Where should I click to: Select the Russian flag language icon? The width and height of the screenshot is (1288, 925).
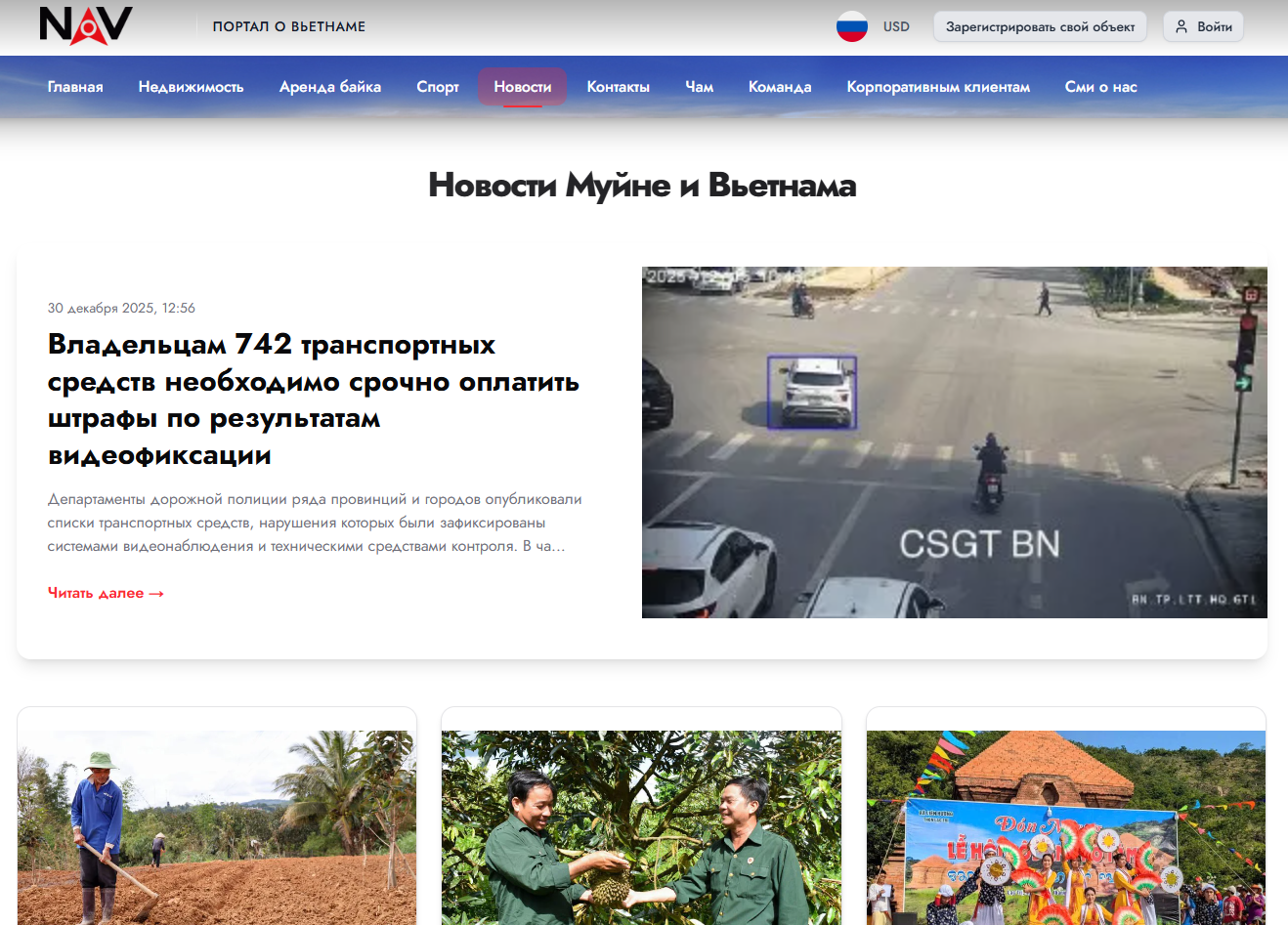pos(851,26)
